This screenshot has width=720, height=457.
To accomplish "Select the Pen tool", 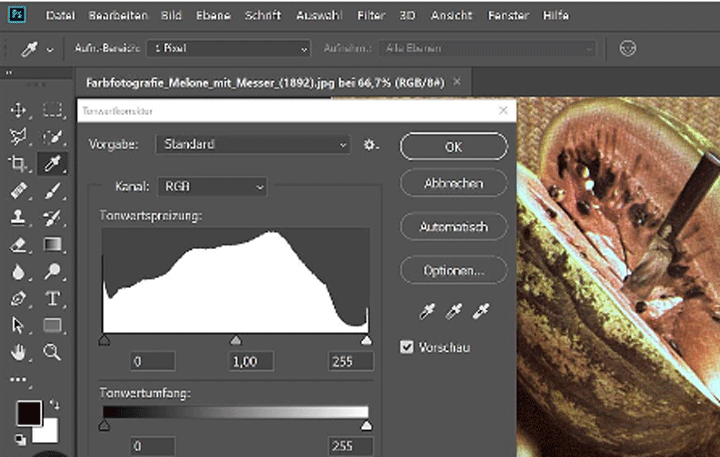I will click(x=18, y=299).
